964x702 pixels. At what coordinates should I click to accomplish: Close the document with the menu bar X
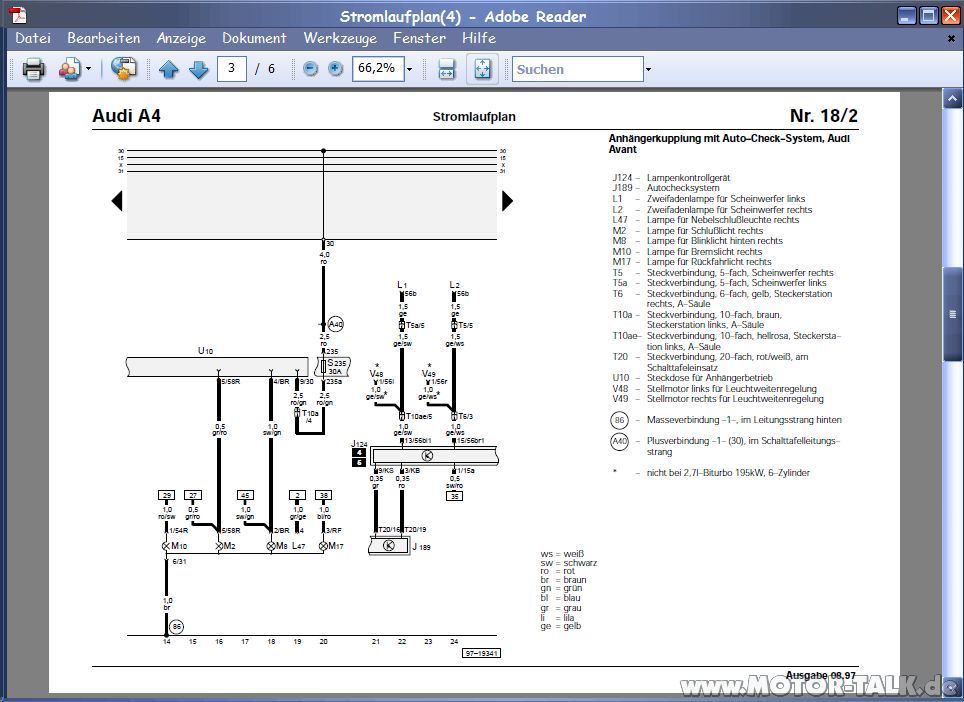(x=951, y=38)
